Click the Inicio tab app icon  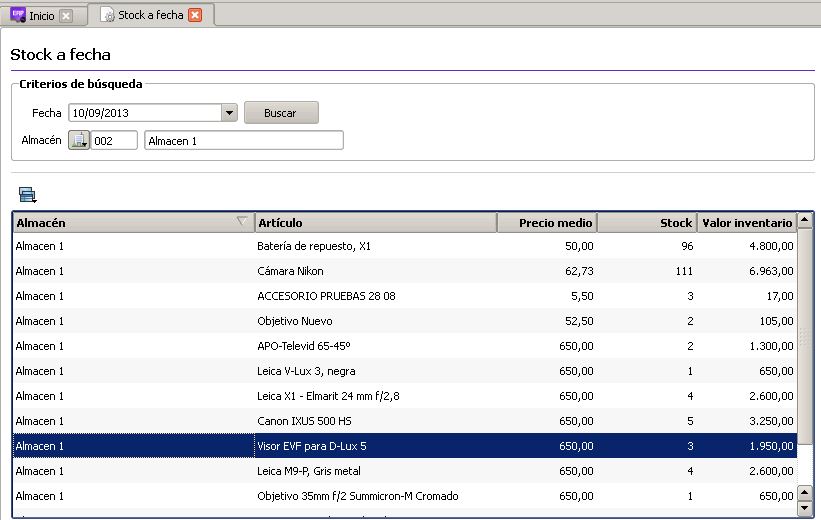(x=18, y=15)
